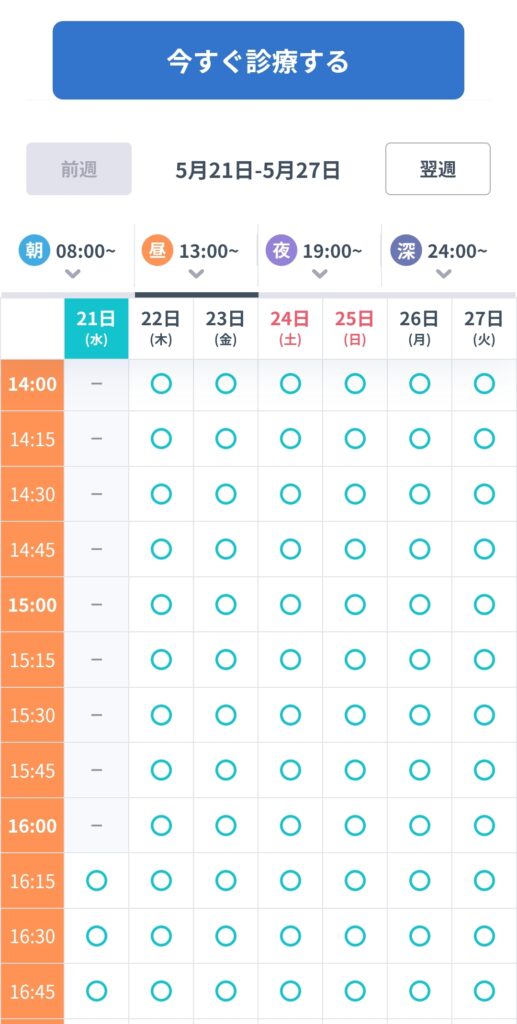Click the 深 late-night icon
This screenshot has width=517, height=1024.
[406, 251]
